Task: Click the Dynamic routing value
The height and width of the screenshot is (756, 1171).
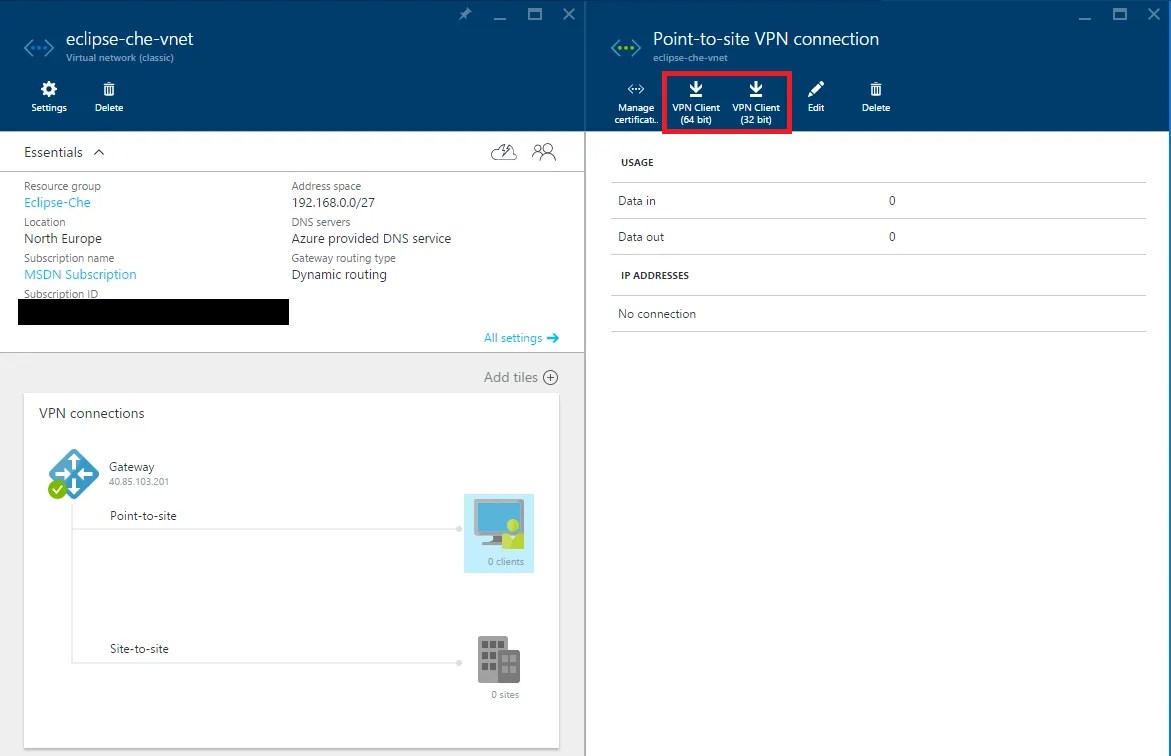Action: pos(339,274)
